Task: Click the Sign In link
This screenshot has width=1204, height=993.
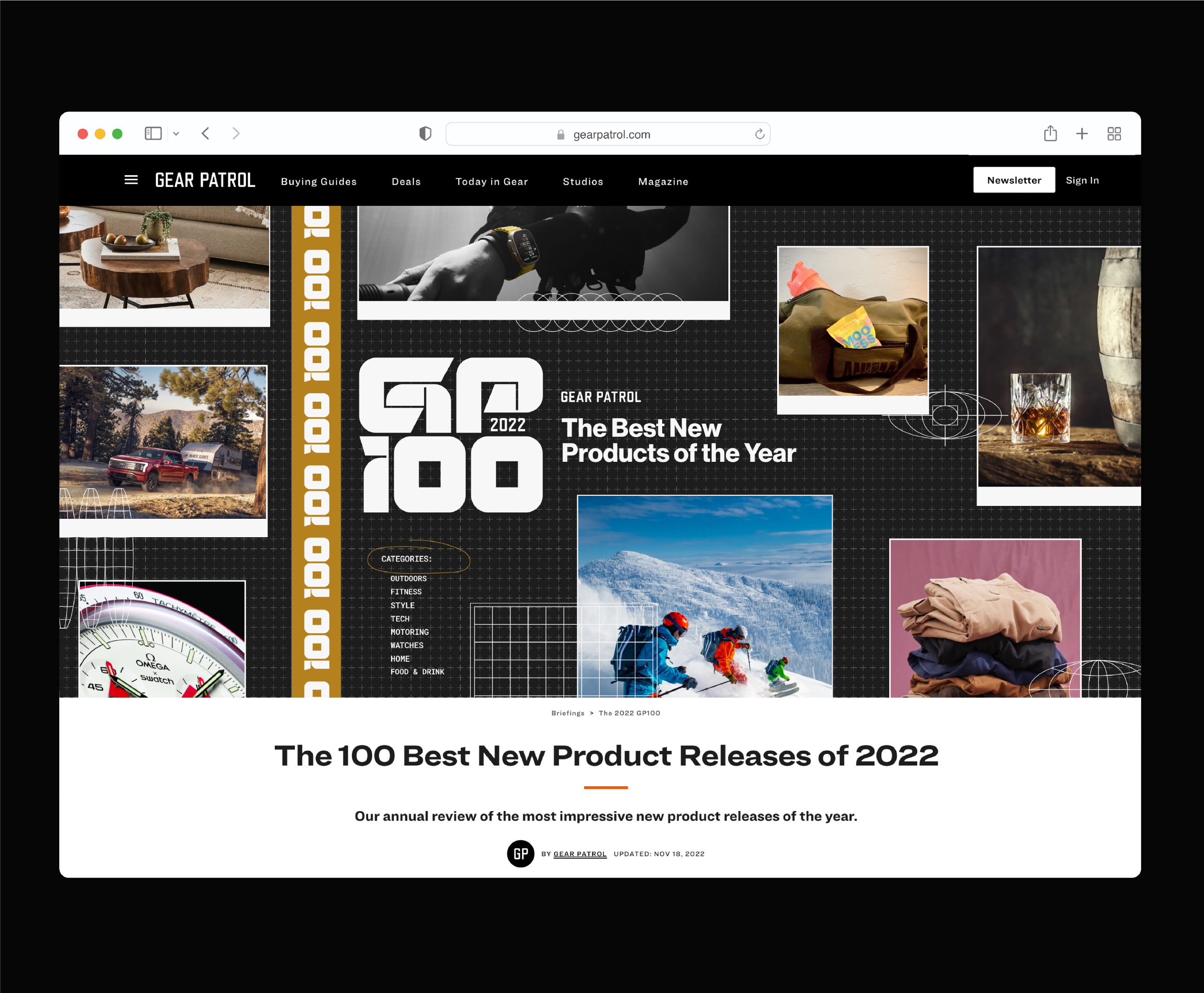Action: [x=1082, y=180]
